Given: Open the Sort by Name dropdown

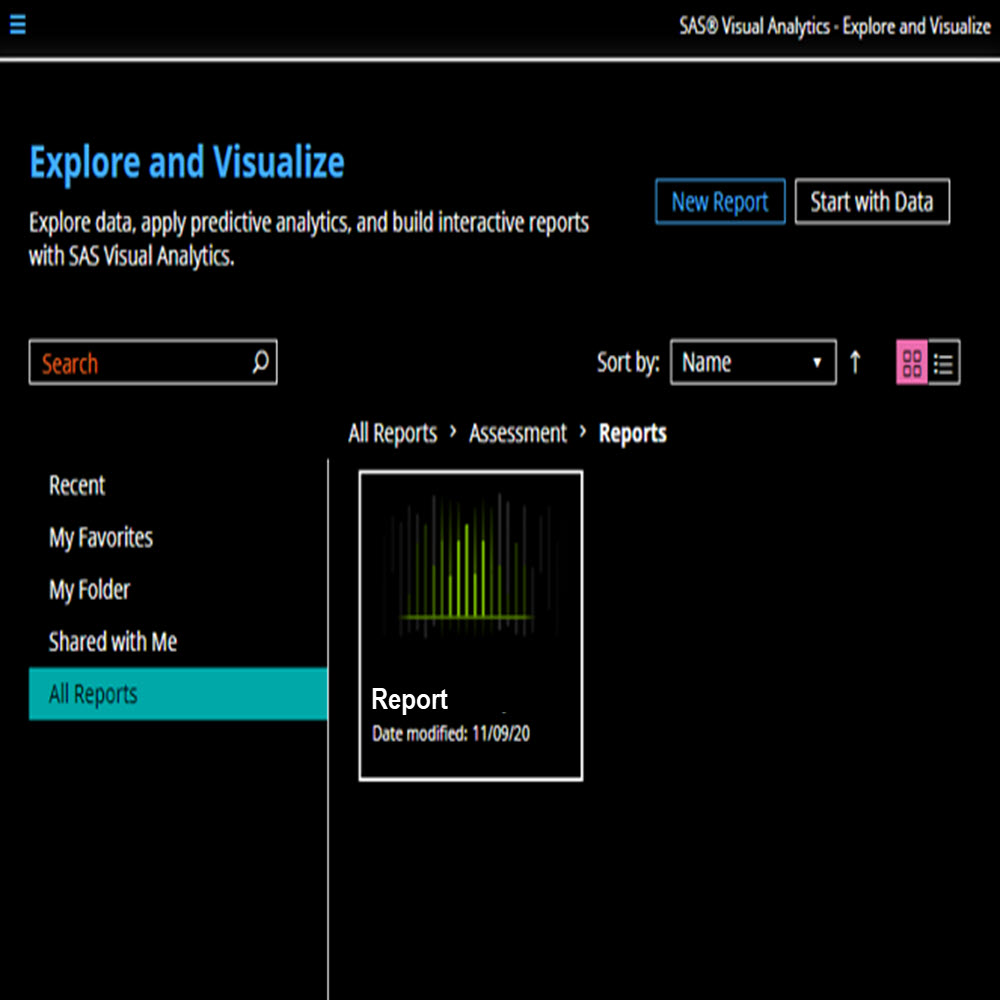Looking at the screenshot, I should coord(752,363).
